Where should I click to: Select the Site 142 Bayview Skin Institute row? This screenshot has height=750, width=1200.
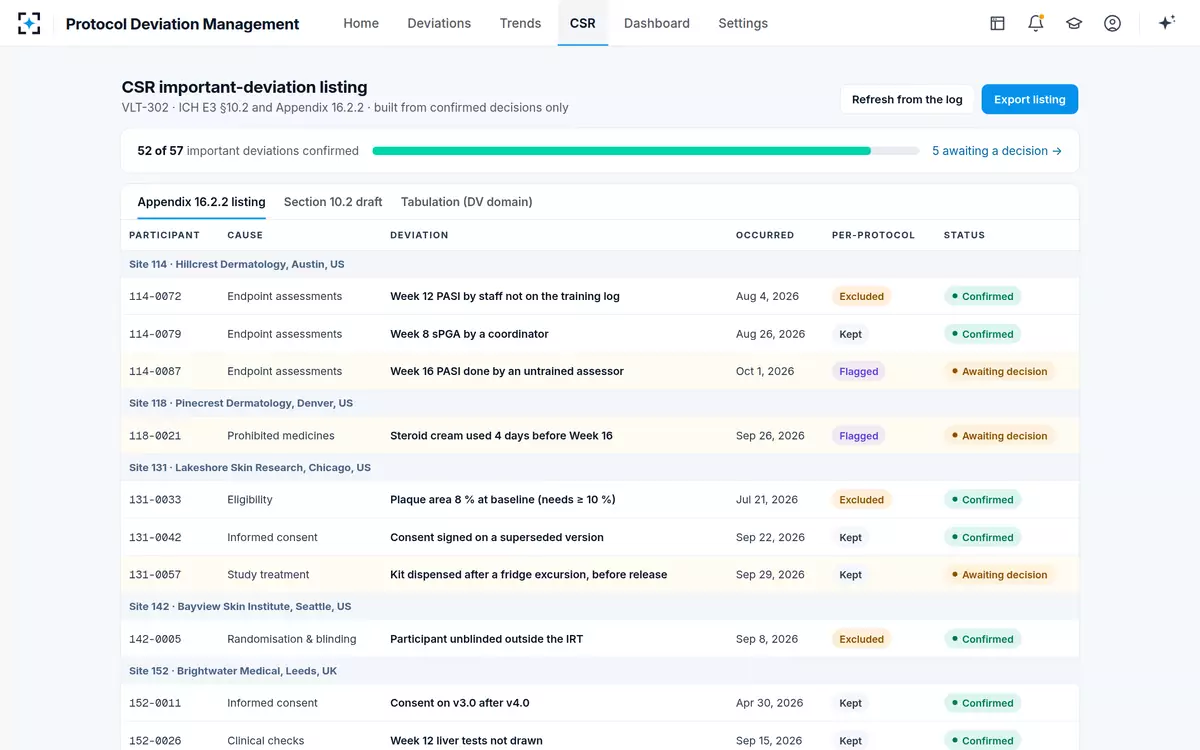point(600,606)
